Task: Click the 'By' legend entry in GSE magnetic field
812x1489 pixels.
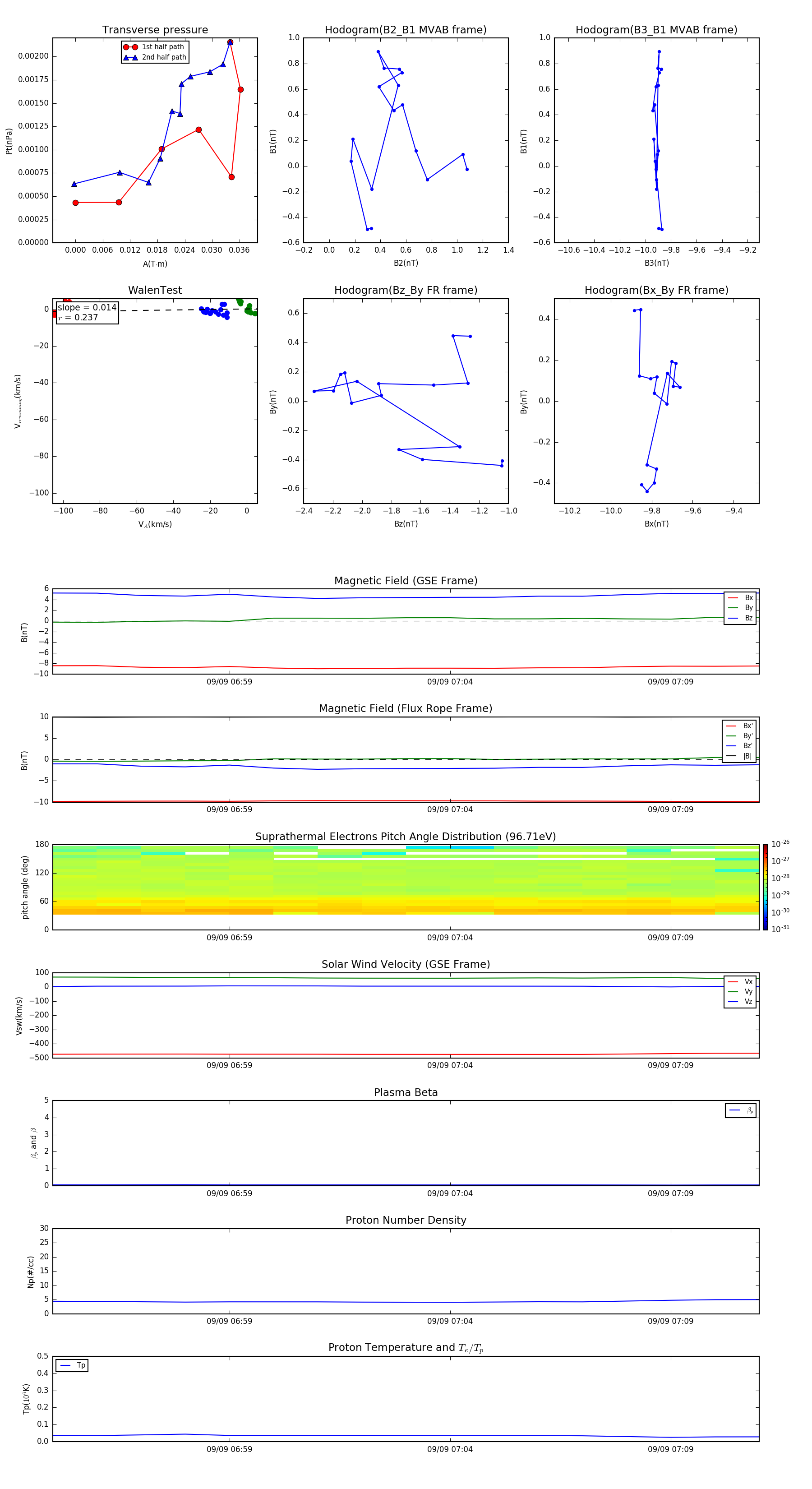Action: [x=740, y=607]
